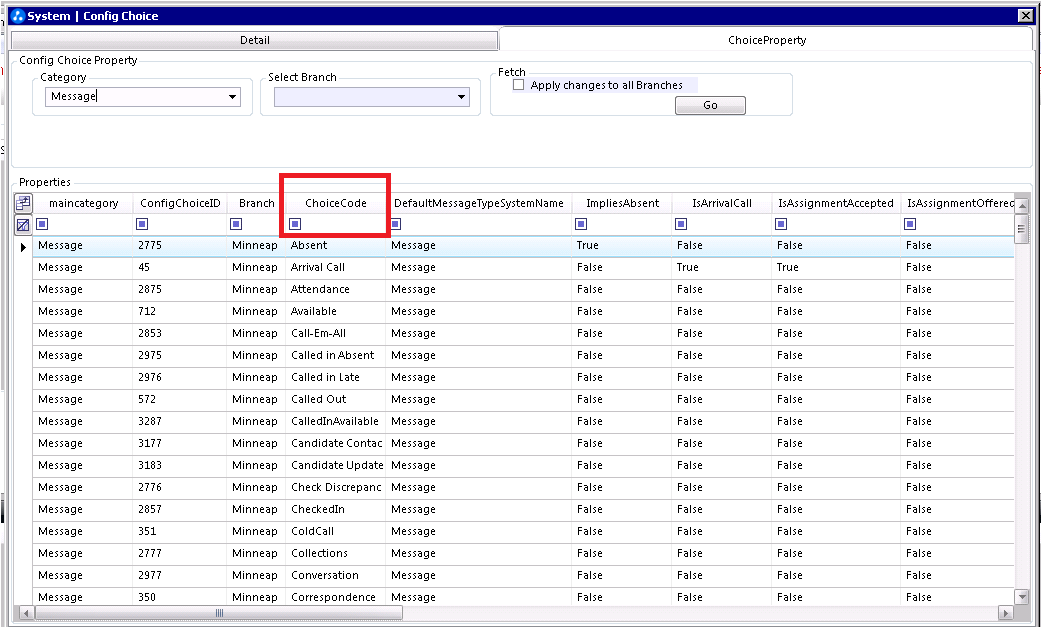Click the vertical scrollbar thumb
Viewport: 1041px width, 627px height.
(x=1022, y=229)
